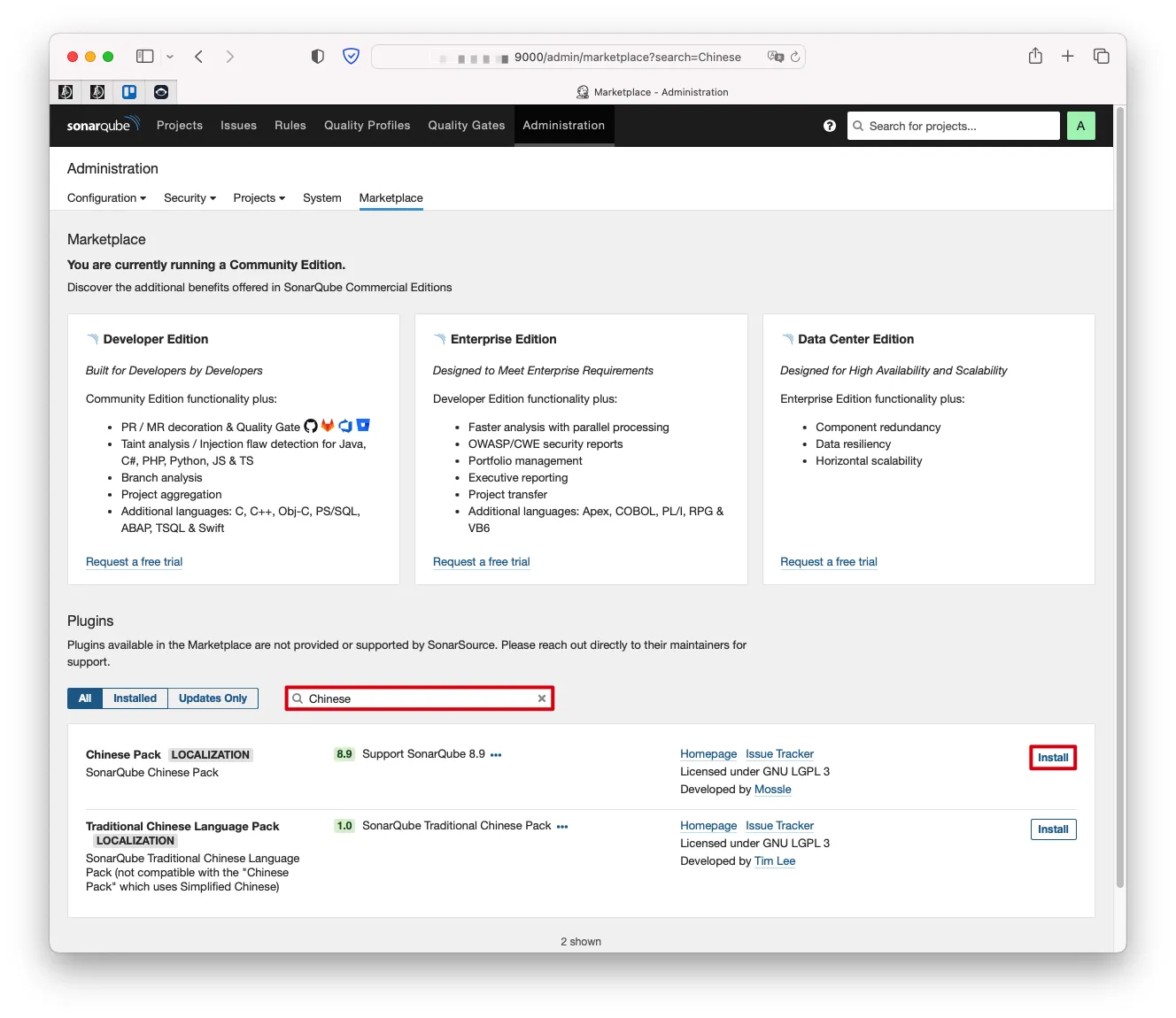
Task: Click the privacy shield half-circle icon
Action: [318, 57]
